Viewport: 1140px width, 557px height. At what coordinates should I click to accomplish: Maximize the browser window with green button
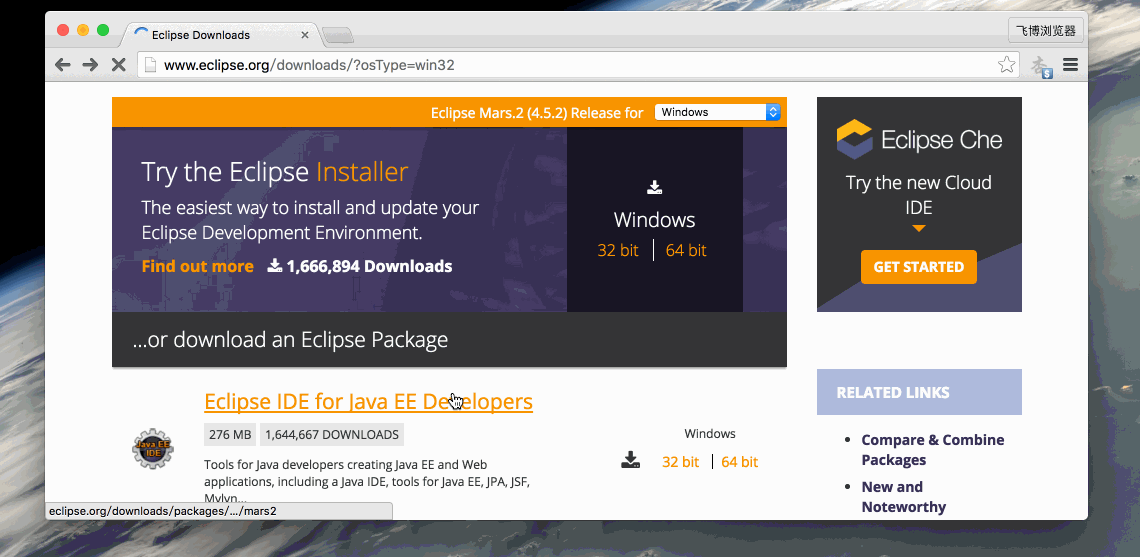(x=103, y=30)
